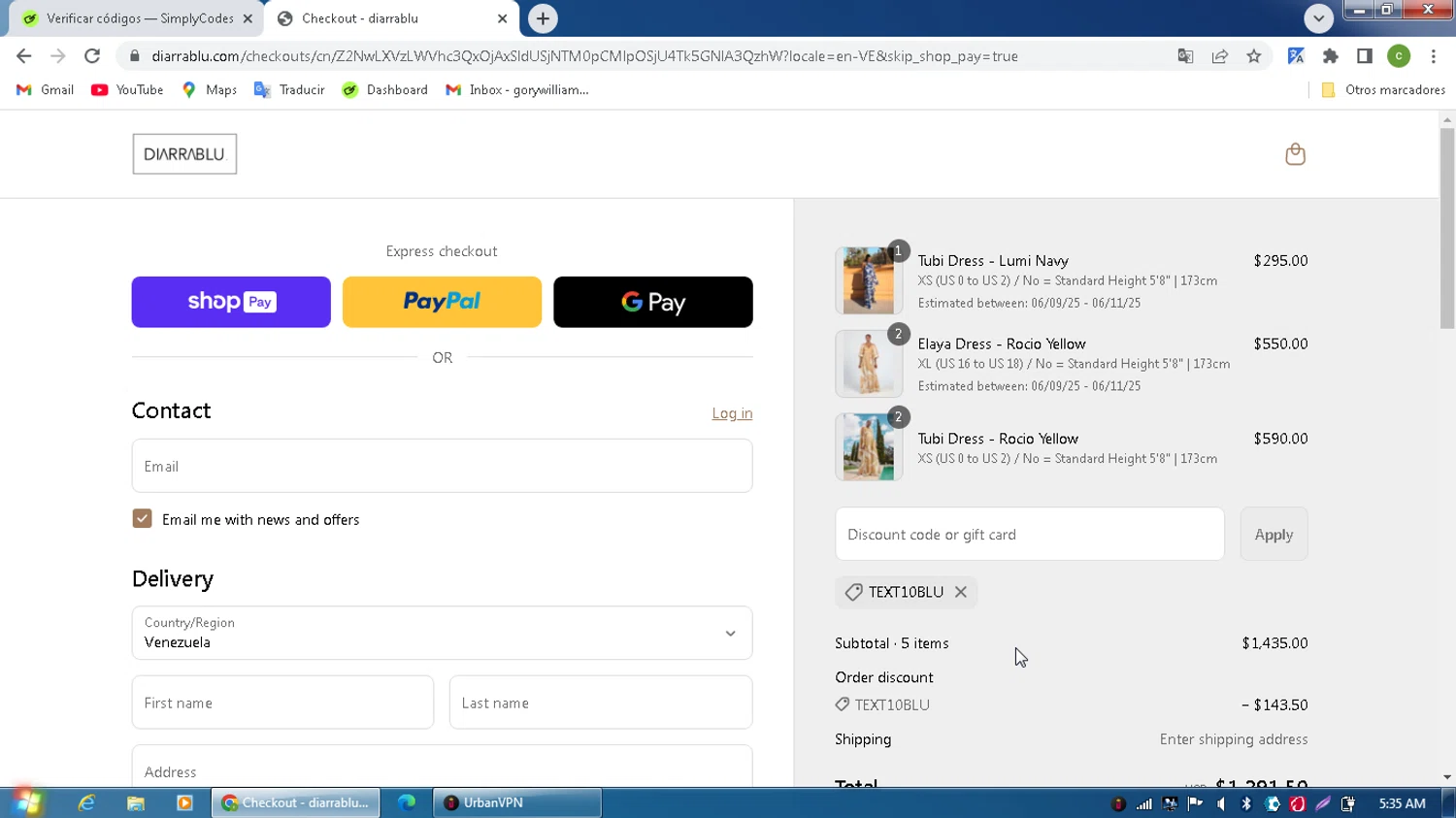Click the Bluetooth tray icon
The image size is (1456, 818).
pos(1246,803)
